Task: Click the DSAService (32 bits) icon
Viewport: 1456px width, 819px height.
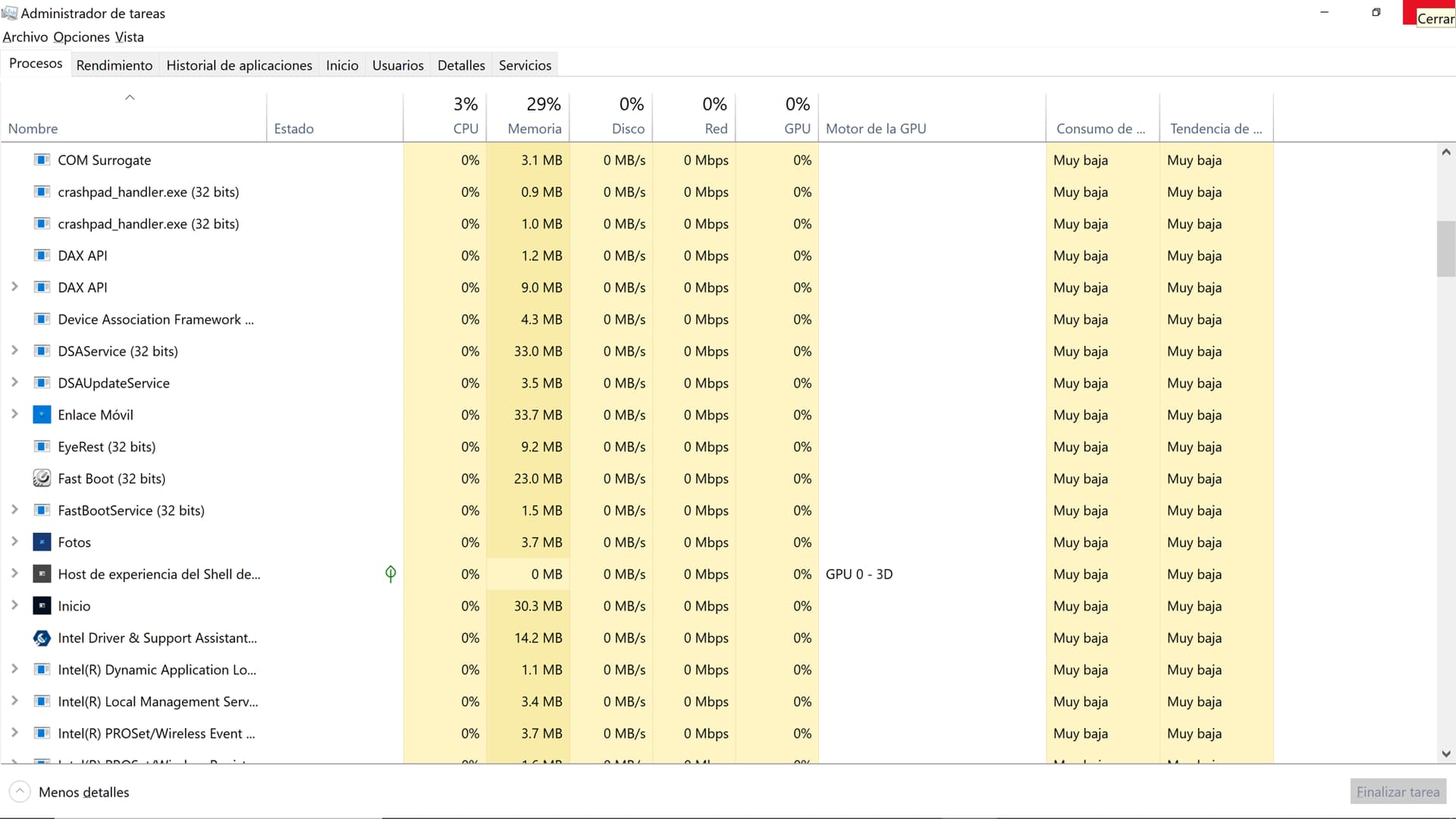Action: (x=42, y=351)
